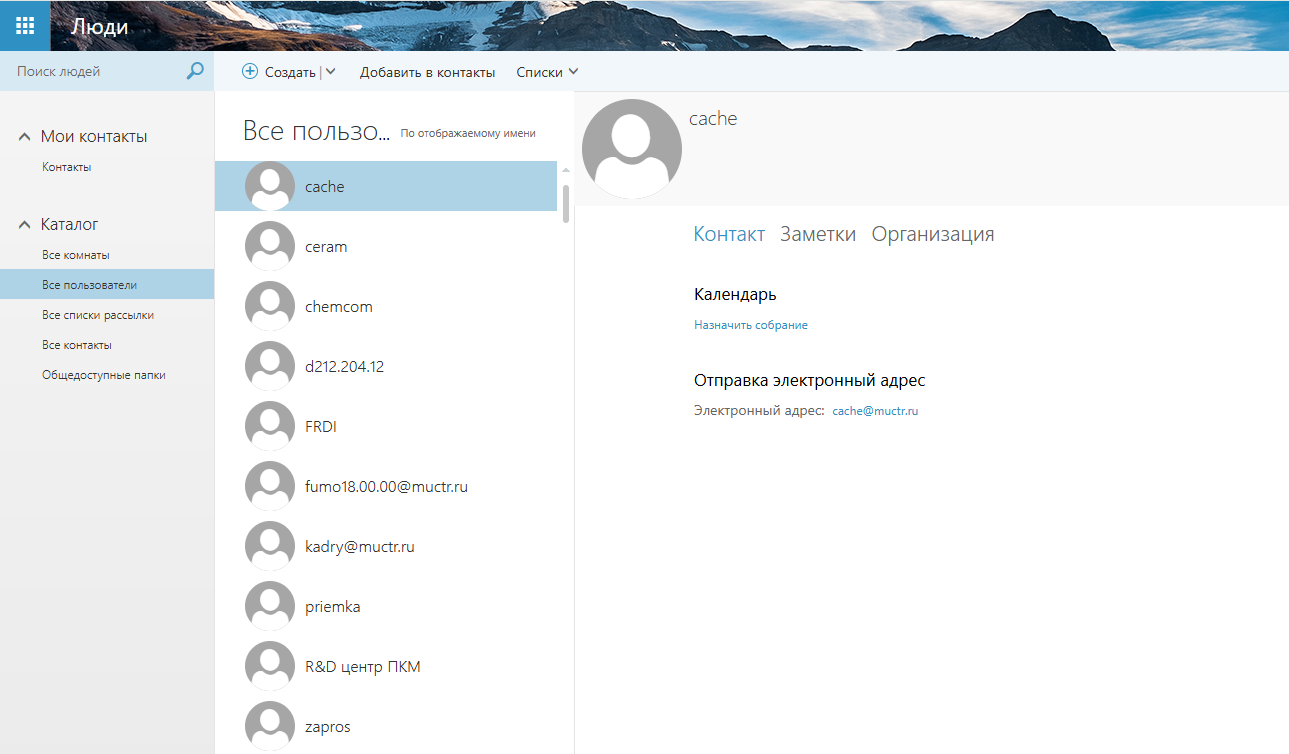Image resolution: width=1289 pixels, height=754 pixels.
Task: Select the zapros contact avatar
Action: [270, 726]
